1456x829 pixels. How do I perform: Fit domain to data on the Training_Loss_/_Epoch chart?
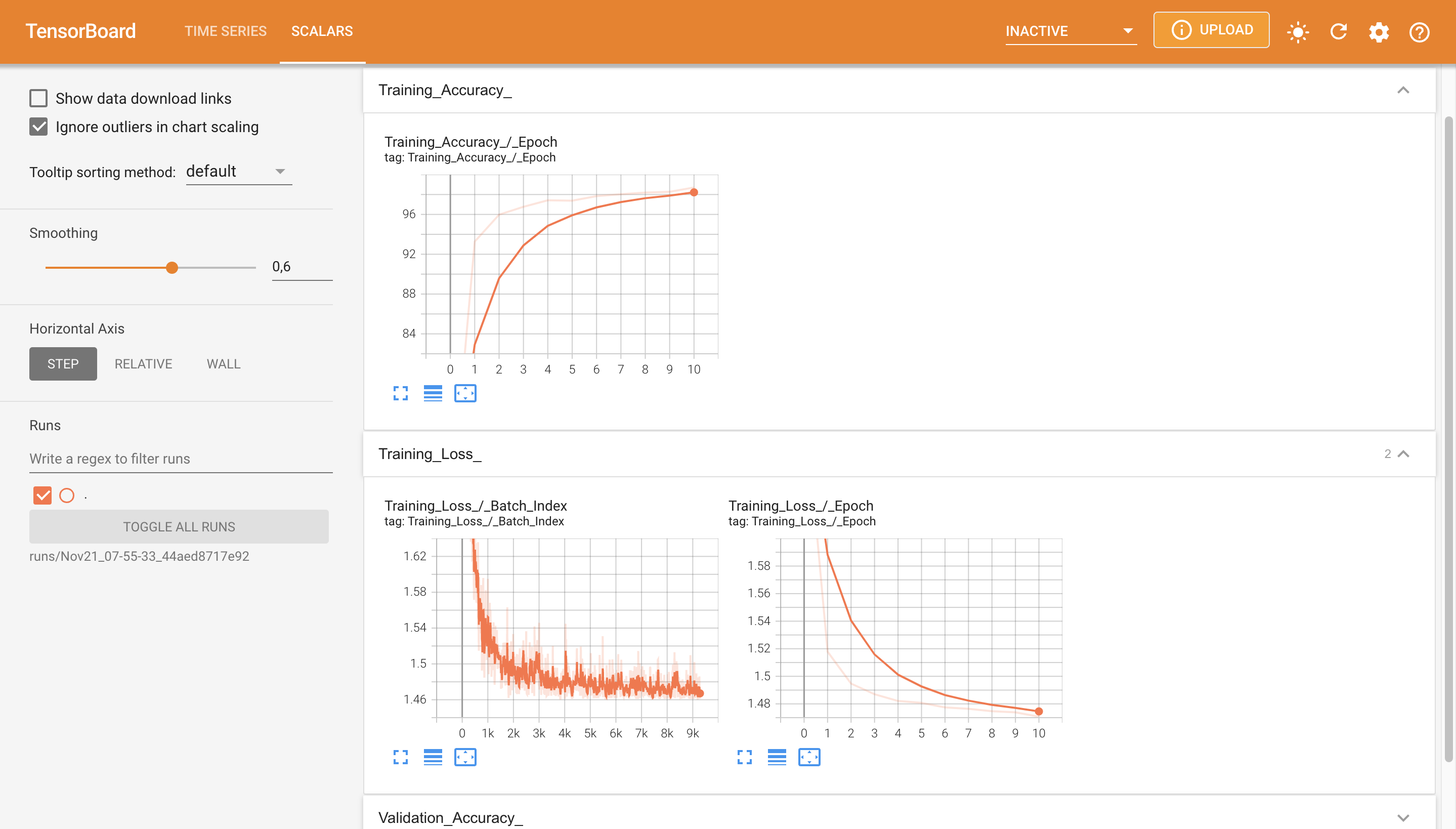(x=808, y=757)
